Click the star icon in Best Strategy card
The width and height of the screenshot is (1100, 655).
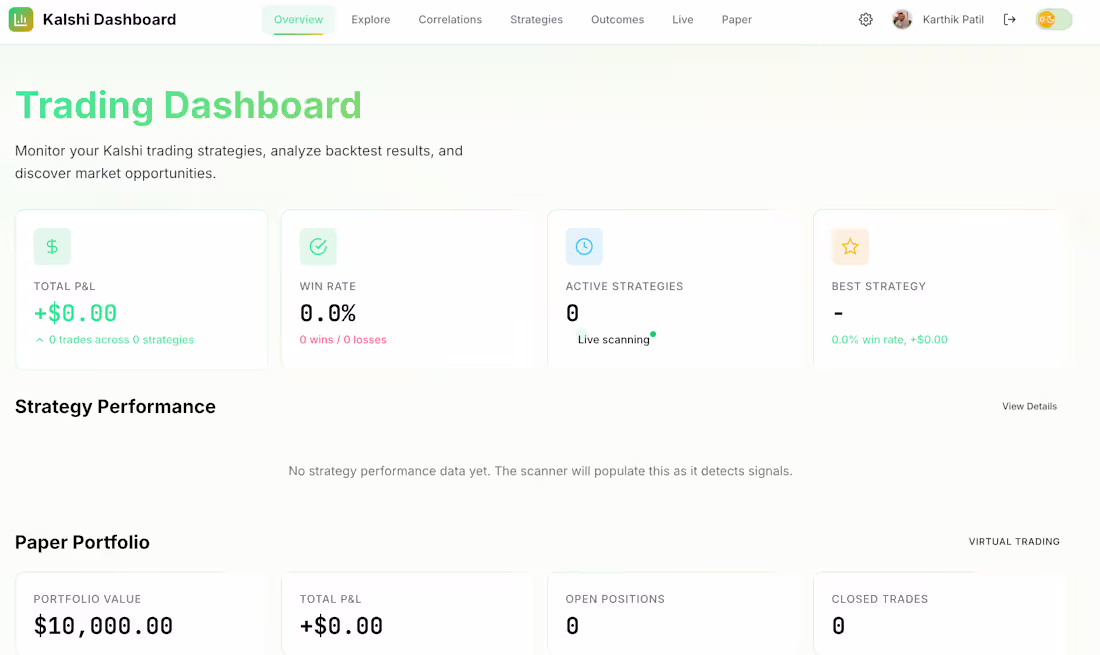coord(850,246)
